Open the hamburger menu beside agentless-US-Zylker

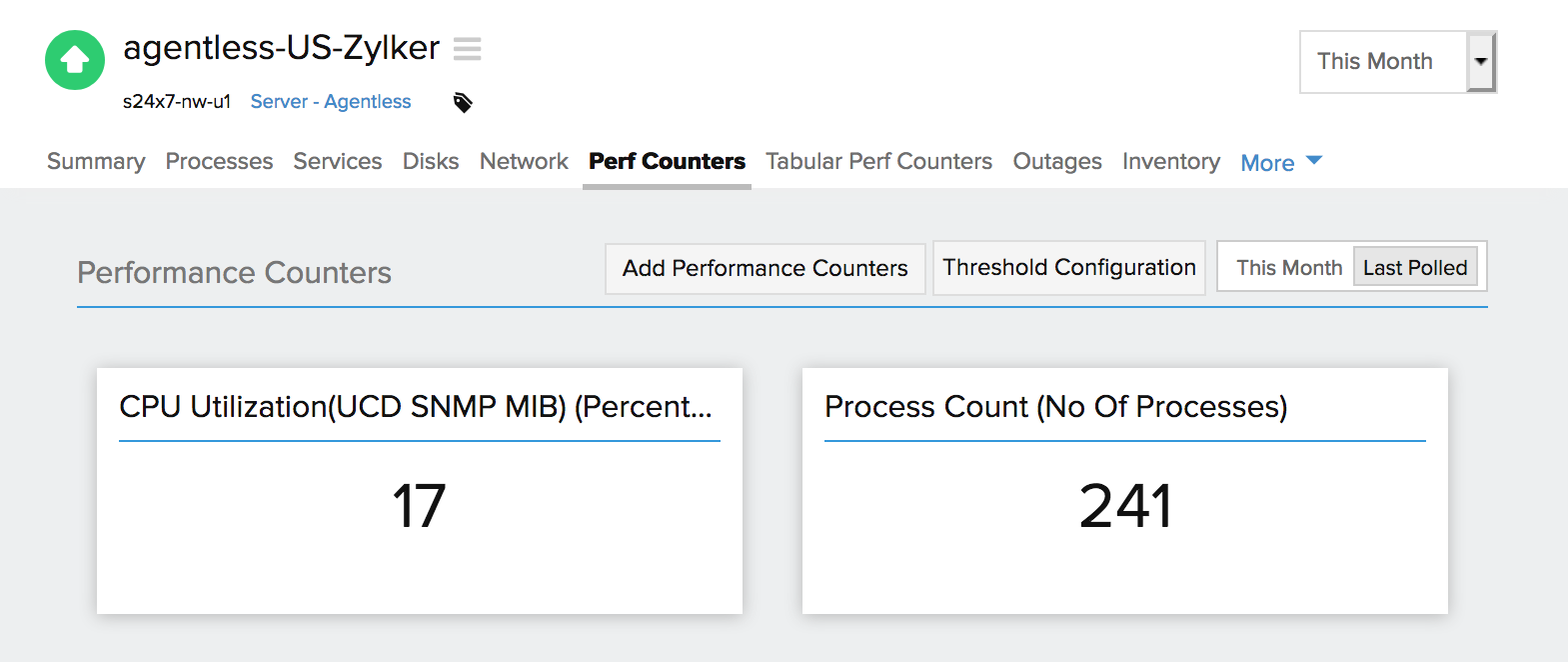tap(467, 48)
